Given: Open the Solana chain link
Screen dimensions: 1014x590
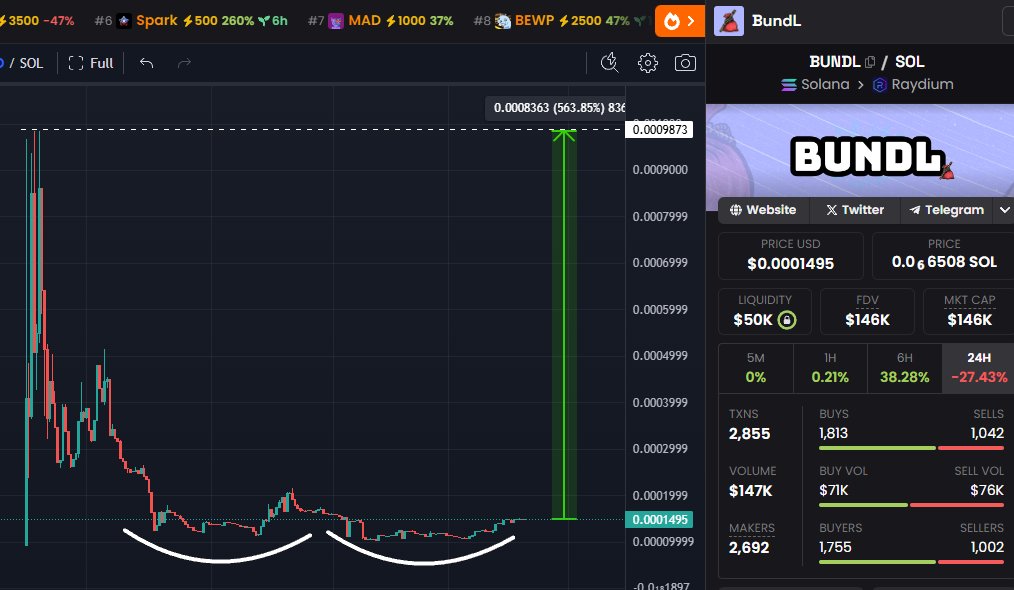Looking at the screenshot, I should pyautogui.click(x=815, y=85).
